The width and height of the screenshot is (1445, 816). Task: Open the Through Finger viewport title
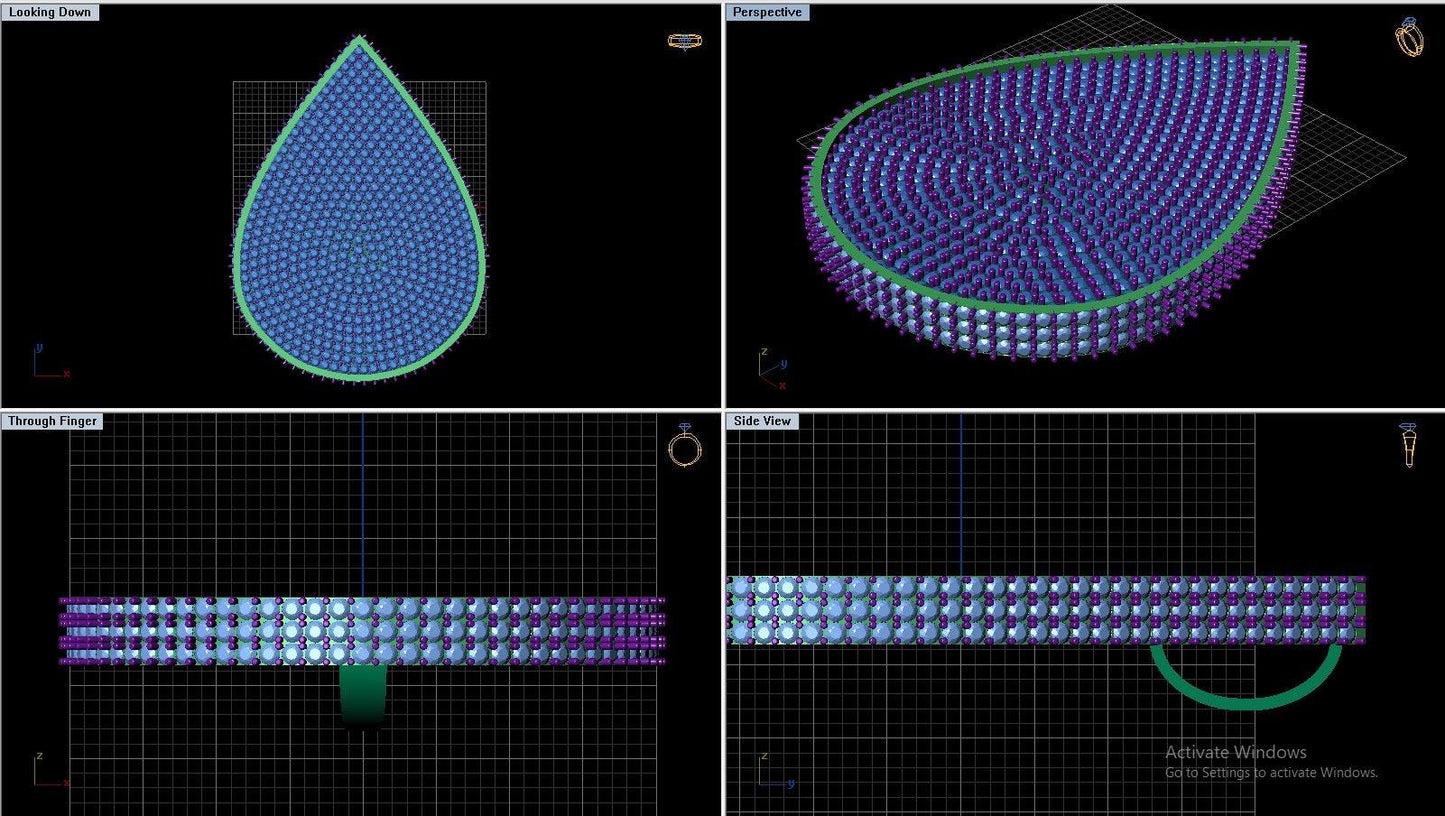click(52, 421)
